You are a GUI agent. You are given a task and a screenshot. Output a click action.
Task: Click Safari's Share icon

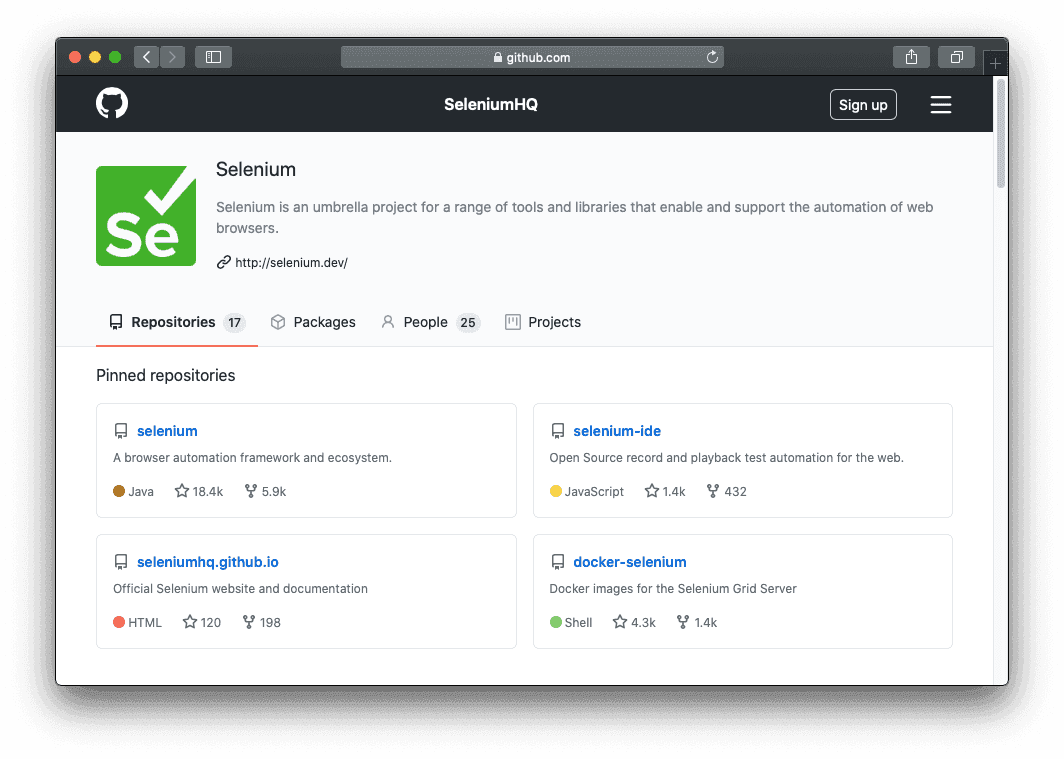[x=911, y=58]
